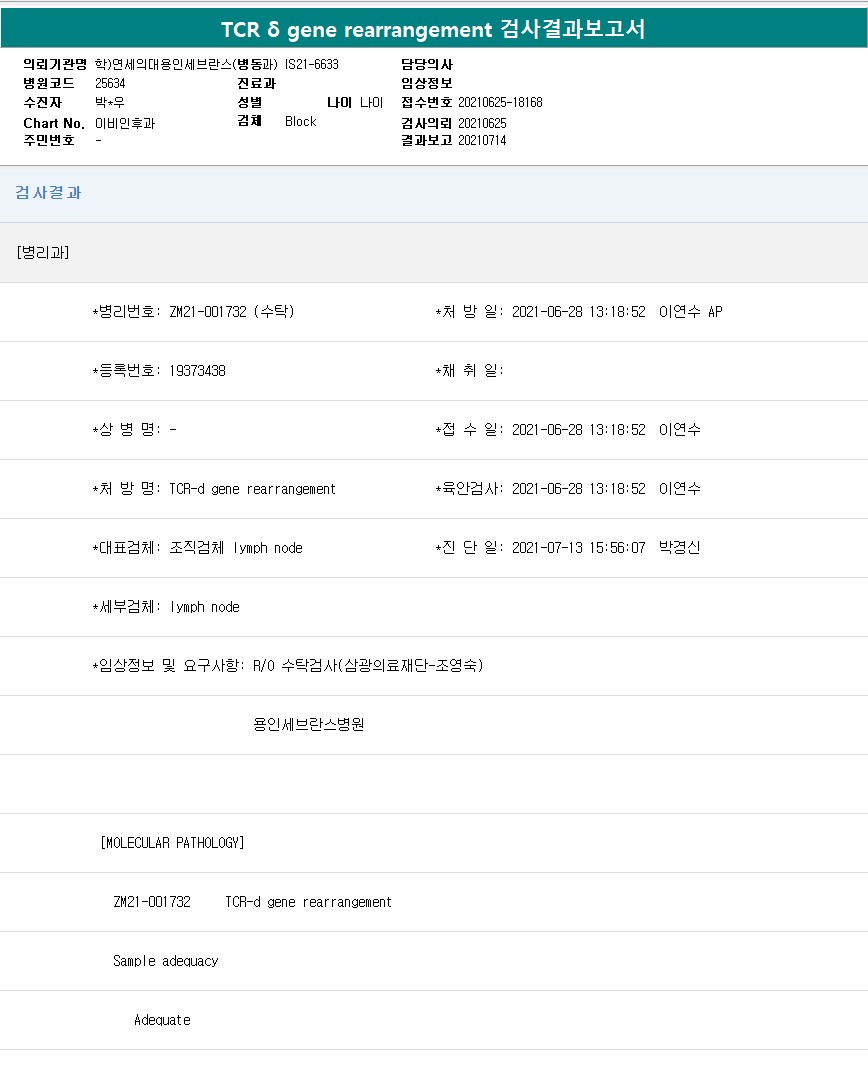Click the [병리과] section label
This screenshot has width=868, height=1079.
coord(43,252)
